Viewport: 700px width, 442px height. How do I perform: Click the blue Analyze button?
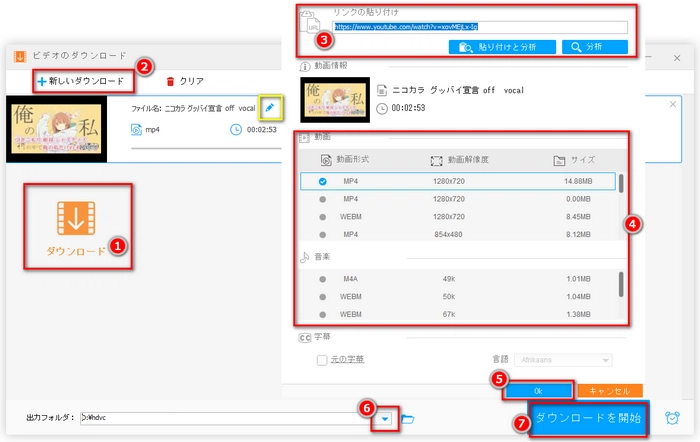coord(595,46)
